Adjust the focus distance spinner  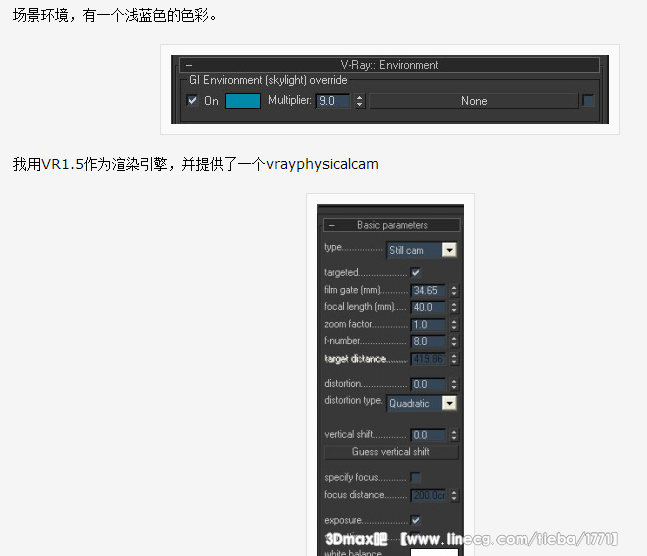pyautogui.click(x=454, y=495)
